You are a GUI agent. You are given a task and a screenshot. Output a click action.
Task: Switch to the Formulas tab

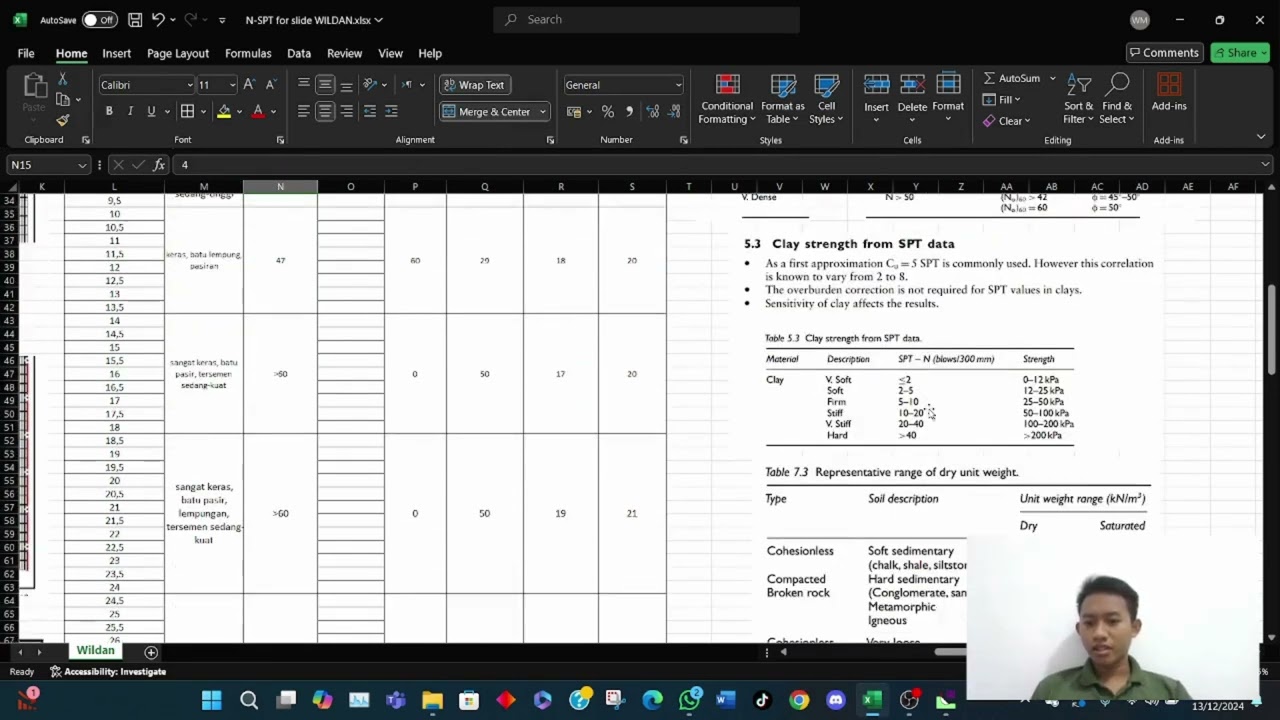tap(248, 53)
